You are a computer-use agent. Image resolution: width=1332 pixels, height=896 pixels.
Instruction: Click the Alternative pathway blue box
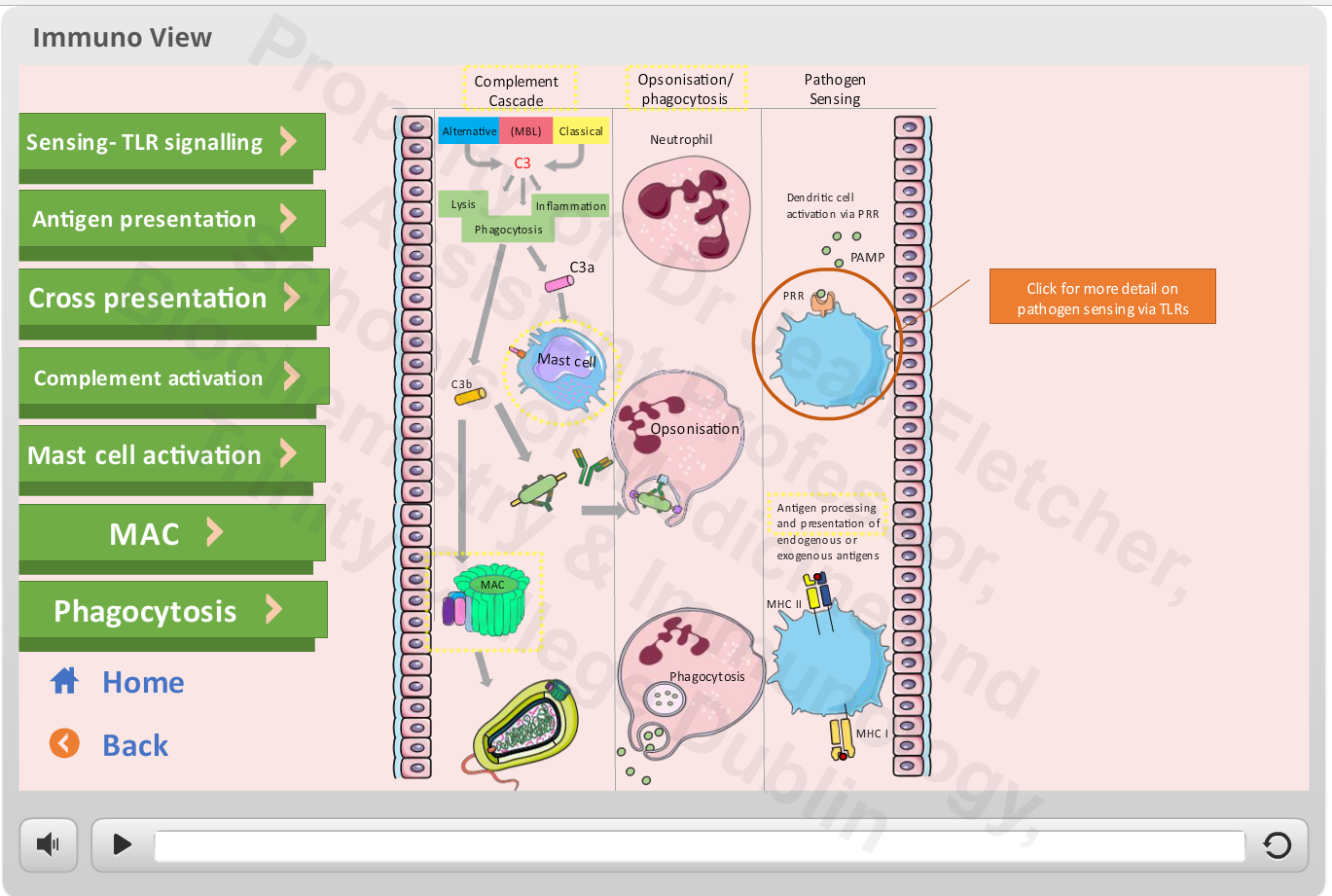pyautogui.click(x=469, y=131)
